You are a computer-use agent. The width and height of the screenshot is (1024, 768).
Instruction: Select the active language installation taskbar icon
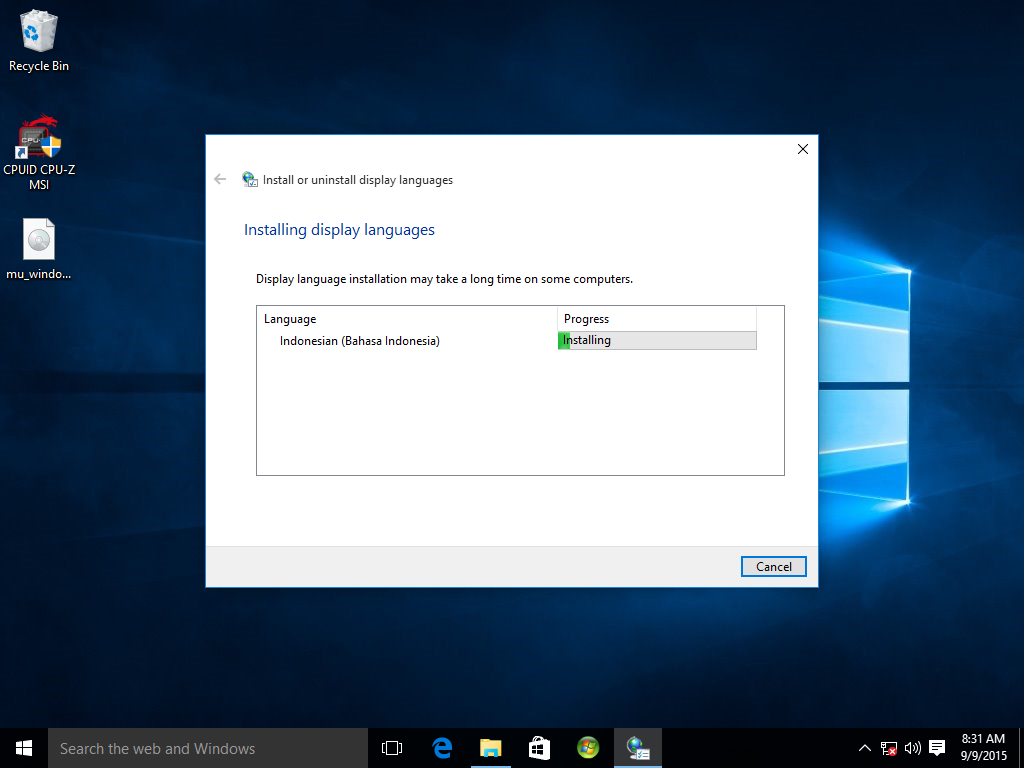(x=637, y=747)
